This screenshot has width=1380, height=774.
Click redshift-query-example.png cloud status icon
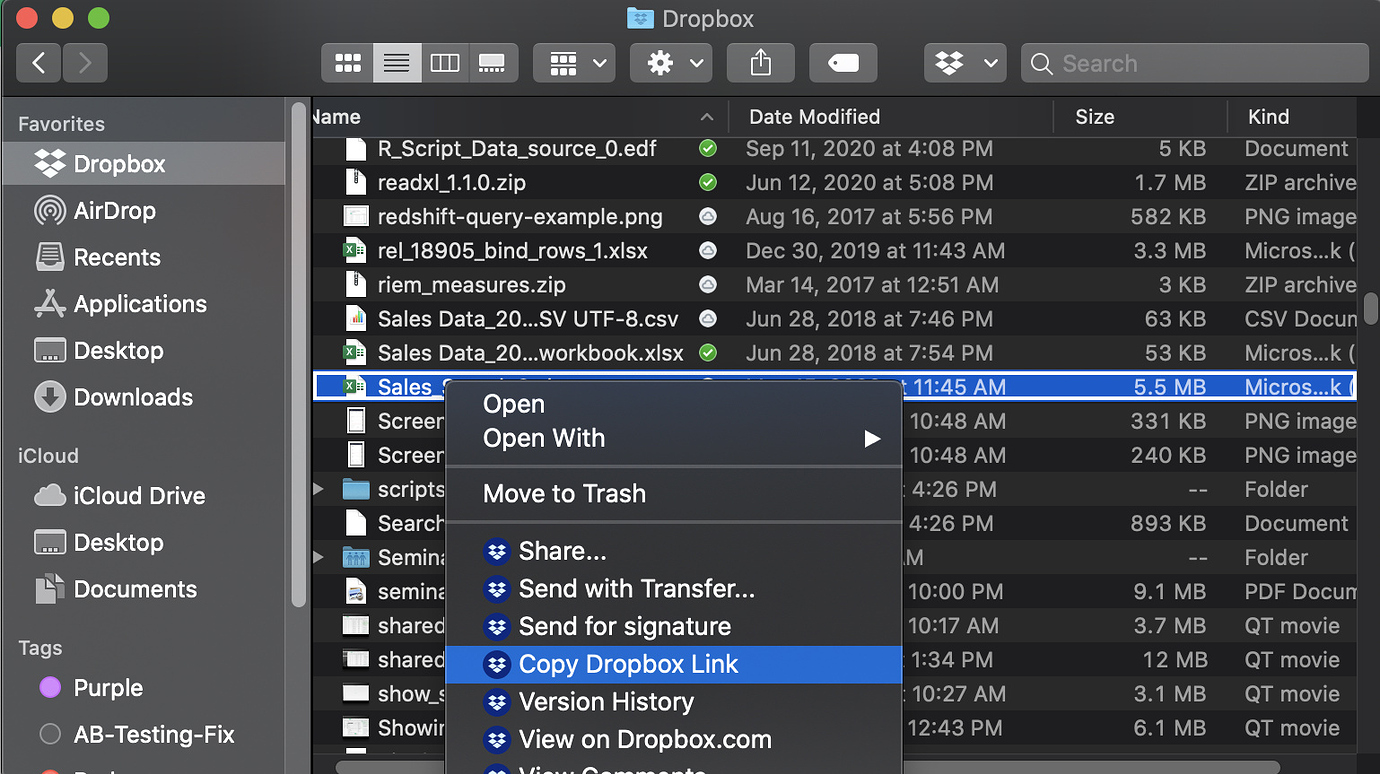click(708, 217)
